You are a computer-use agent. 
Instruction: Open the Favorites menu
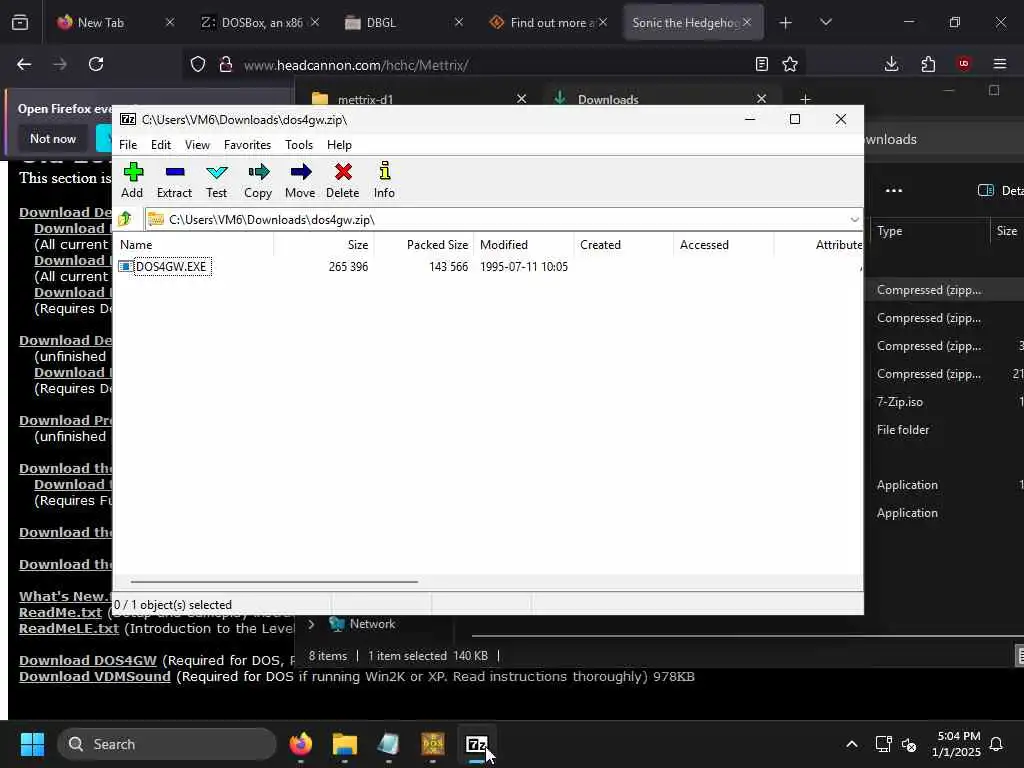pyautogui.click(x=247, y=145)
